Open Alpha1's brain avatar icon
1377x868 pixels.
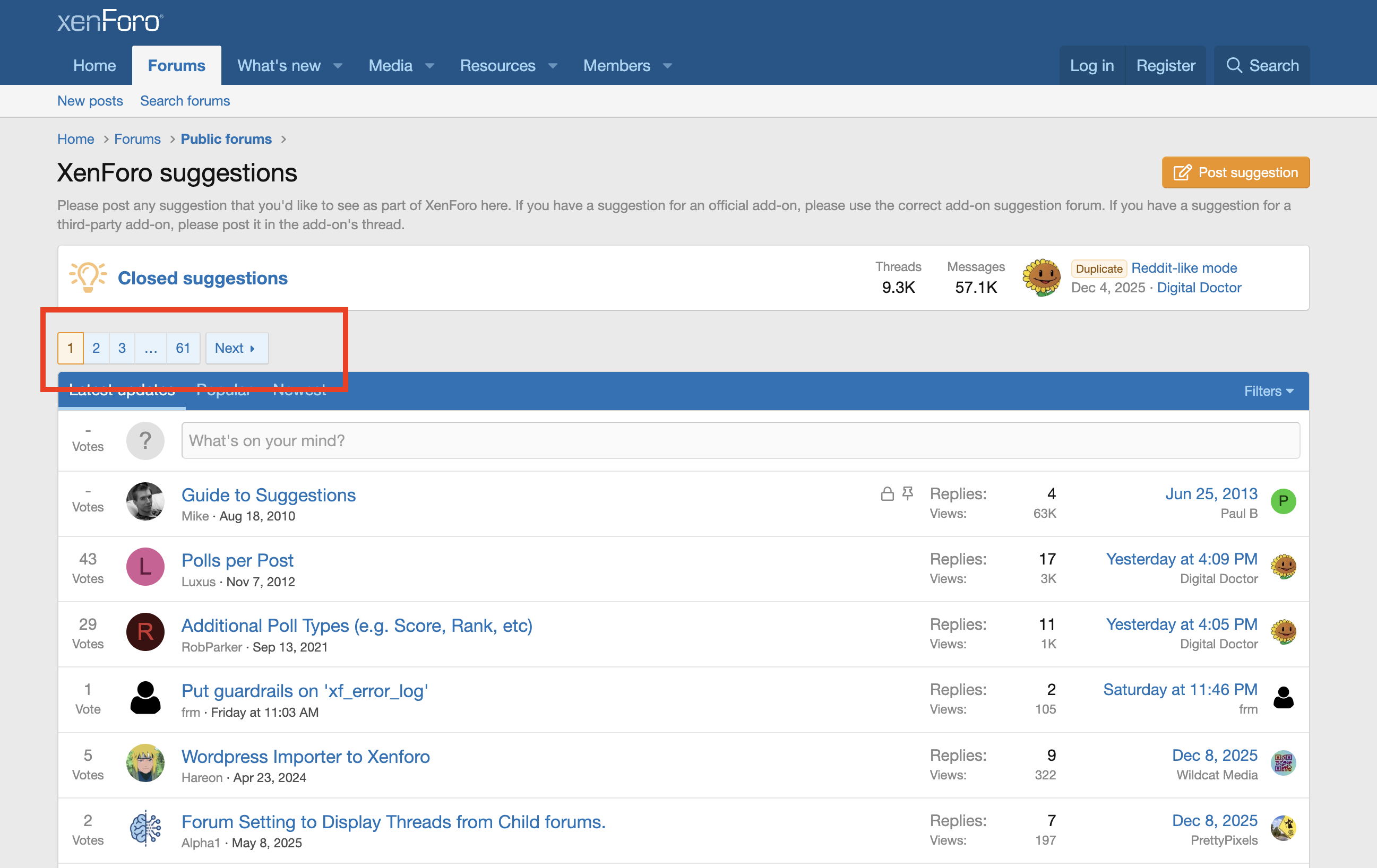point(145,828)
